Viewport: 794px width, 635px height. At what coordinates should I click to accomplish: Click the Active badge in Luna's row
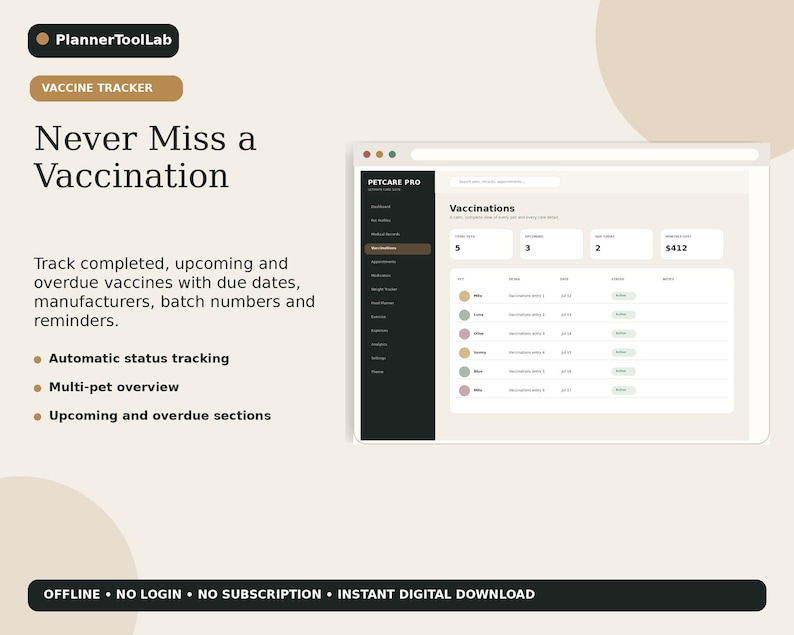(623, 314)
